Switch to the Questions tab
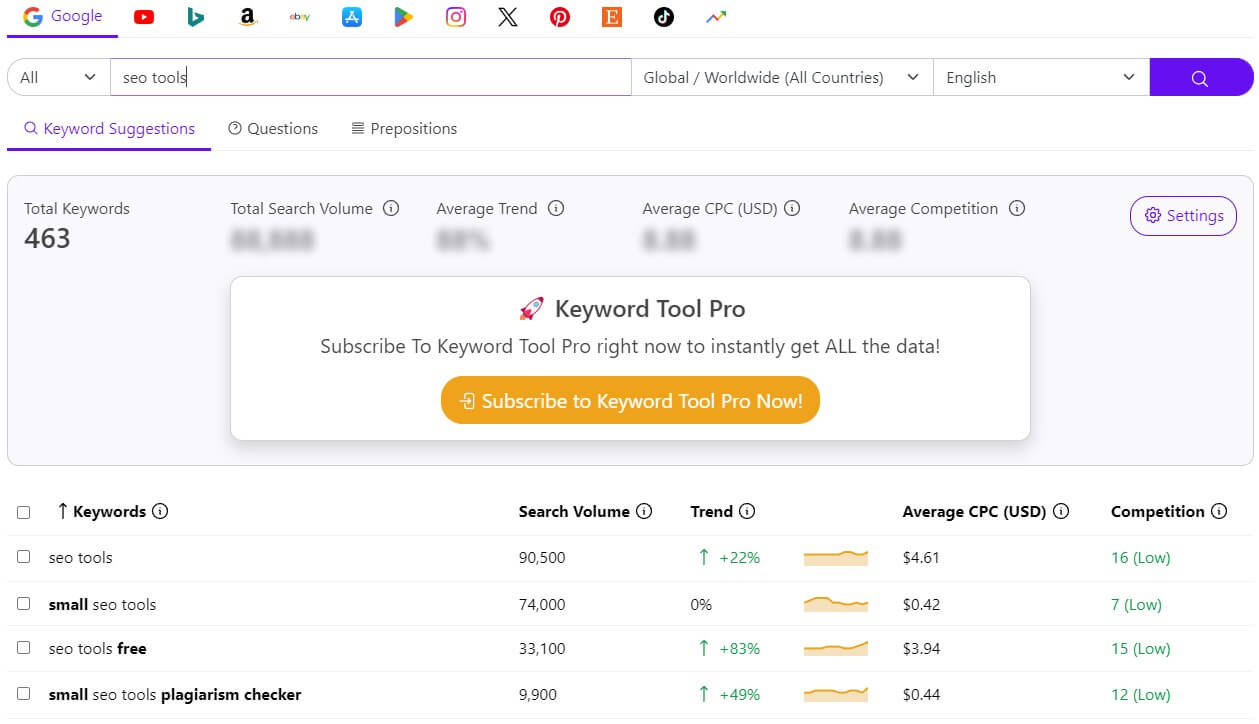The width and height of the screenshot is (1259, 724). (272, 128)
